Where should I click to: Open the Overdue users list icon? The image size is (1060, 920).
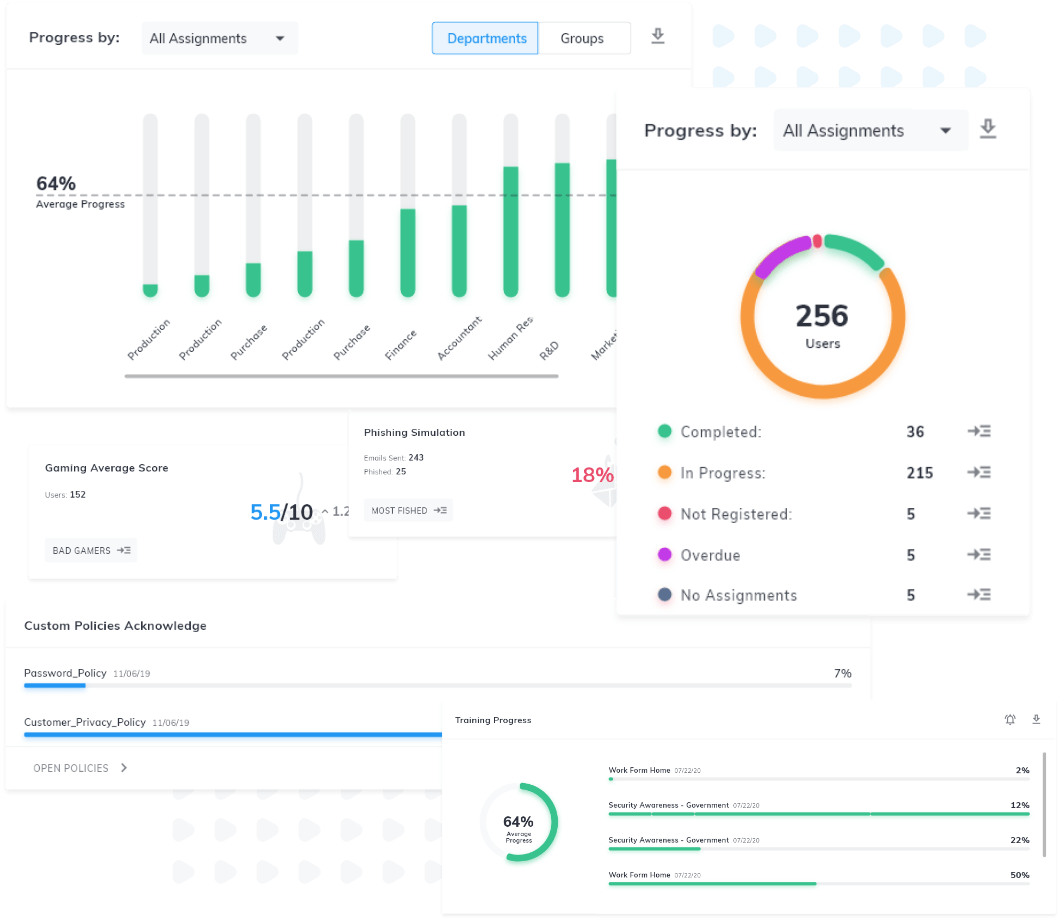tap(978, 555)
